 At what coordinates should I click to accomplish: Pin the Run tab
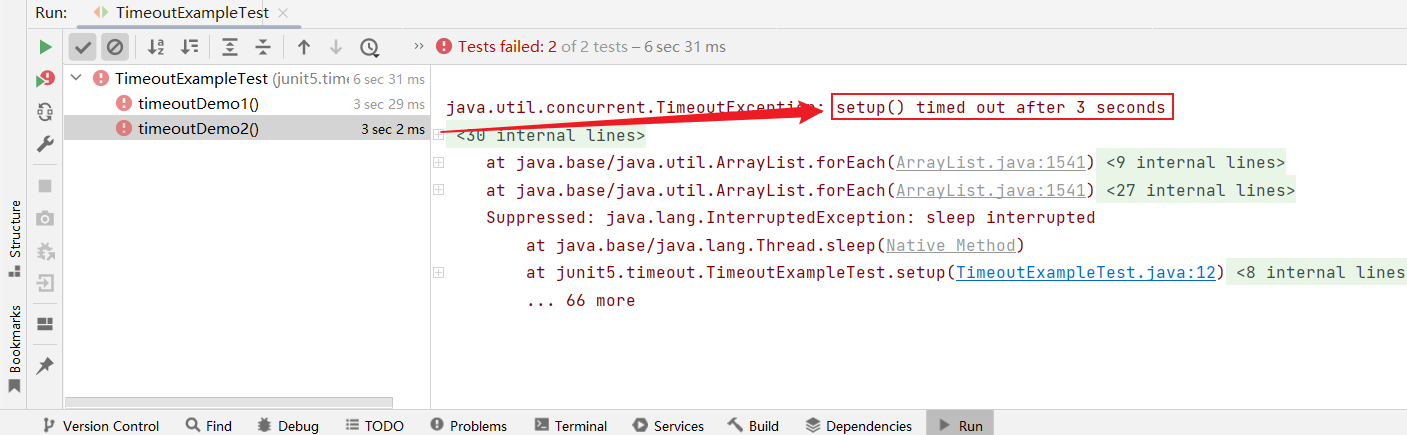point(45,366)
